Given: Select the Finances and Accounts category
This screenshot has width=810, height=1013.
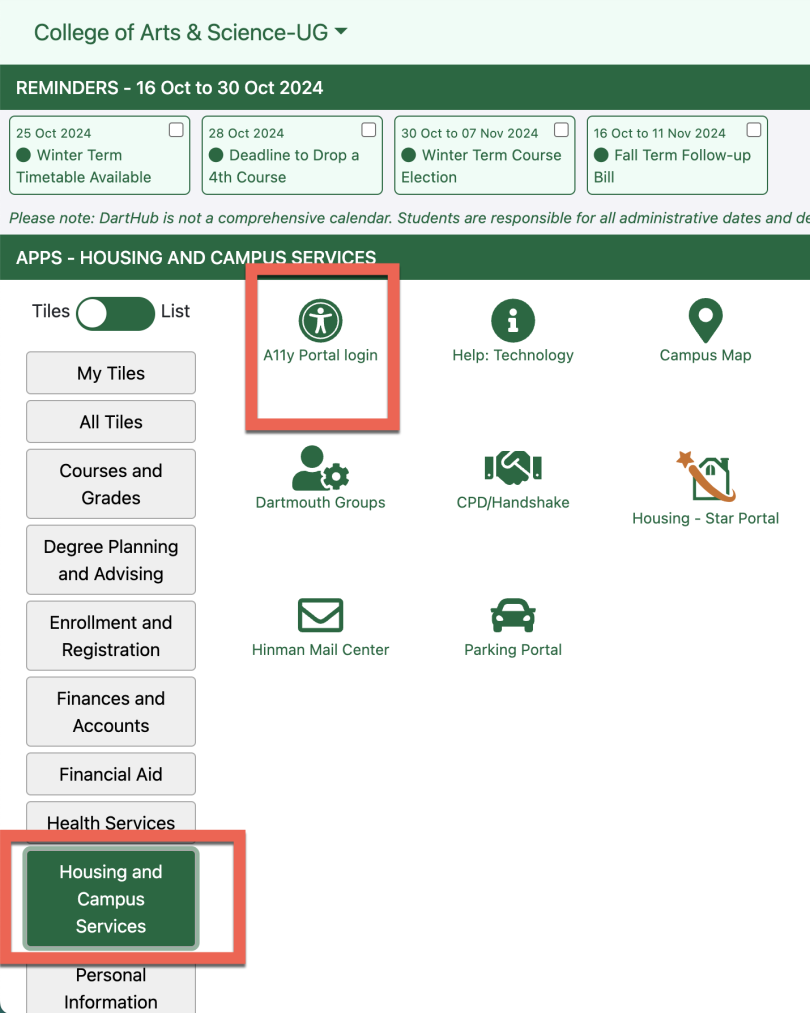Looking at the screenshot, I should 111,712.
